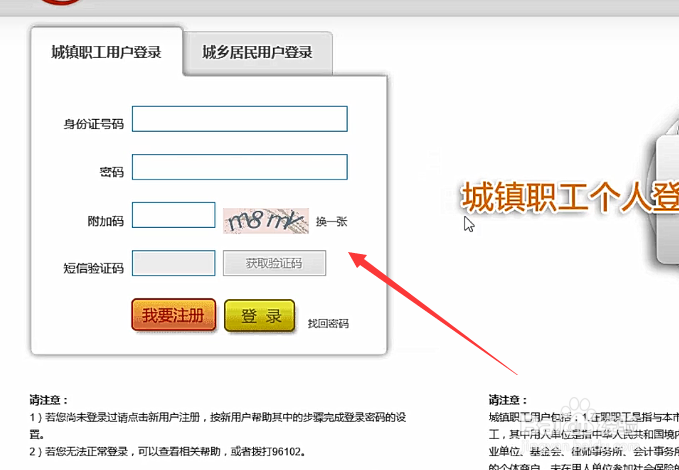Click the captcha image m8mk
This screenshot has width=679, height=470.
(x=266, y=221)
